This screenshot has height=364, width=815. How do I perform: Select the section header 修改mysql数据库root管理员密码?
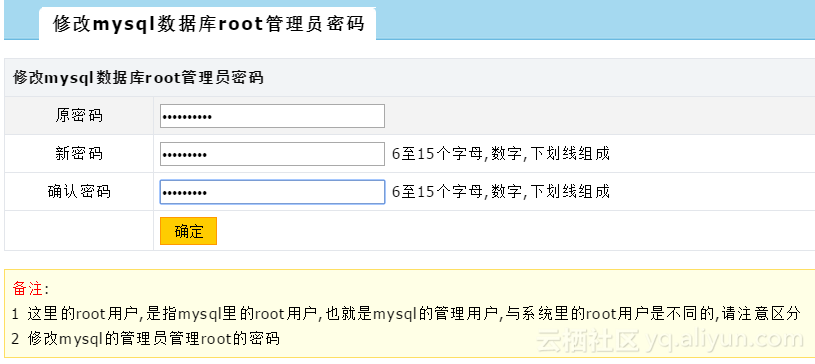(138, 77)
